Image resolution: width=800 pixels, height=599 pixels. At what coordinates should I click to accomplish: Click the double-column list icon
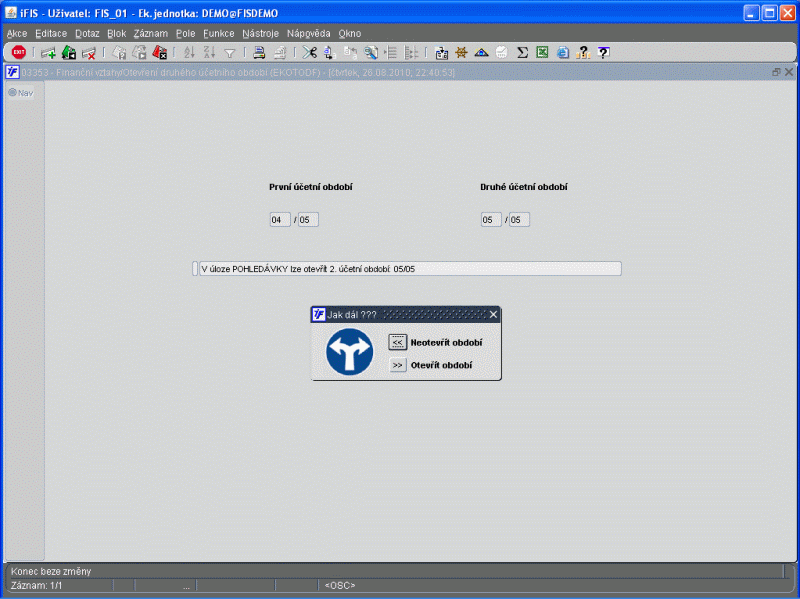[411, 53]
